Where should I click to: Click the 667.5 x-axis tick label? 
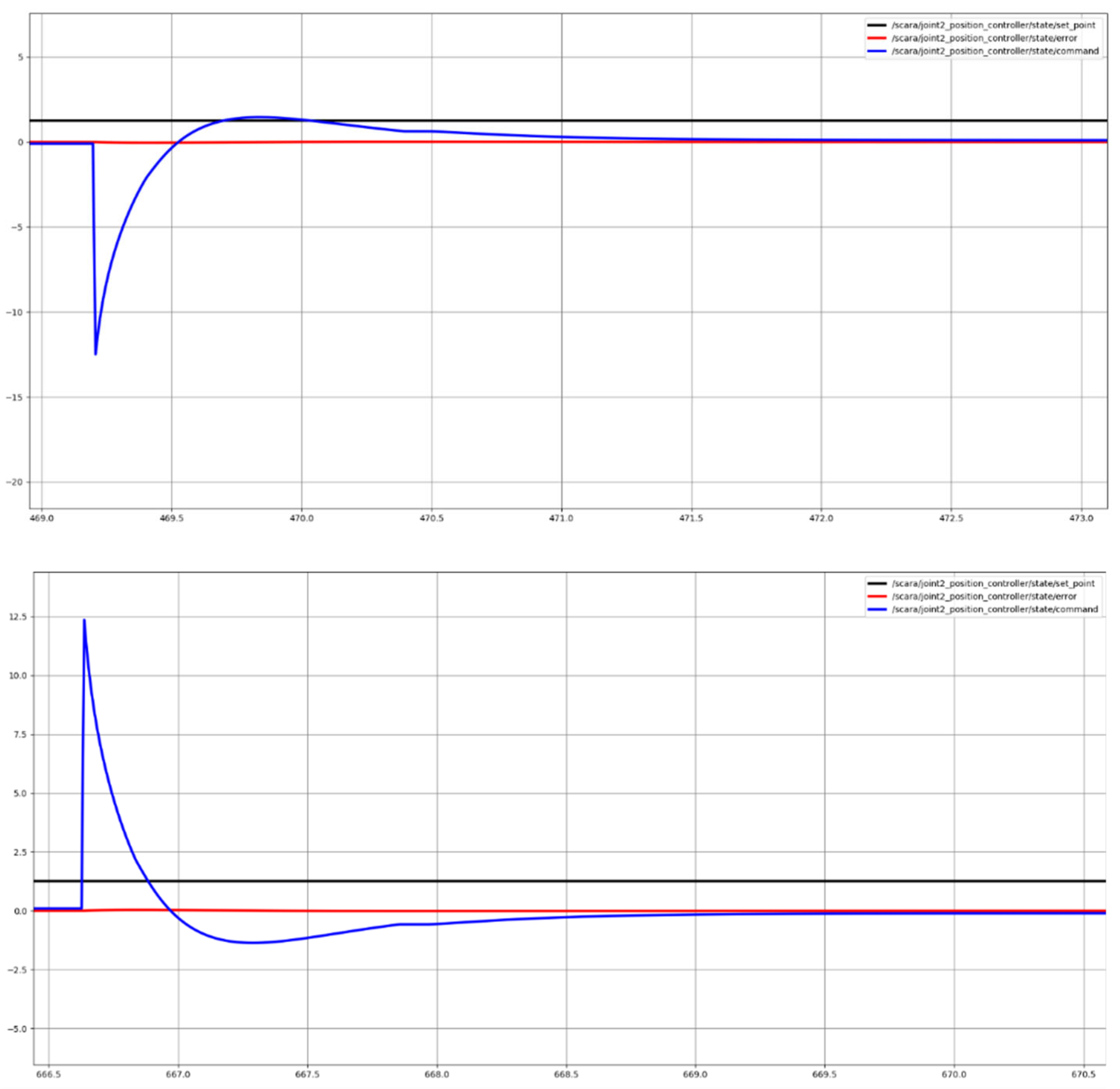308,1075
